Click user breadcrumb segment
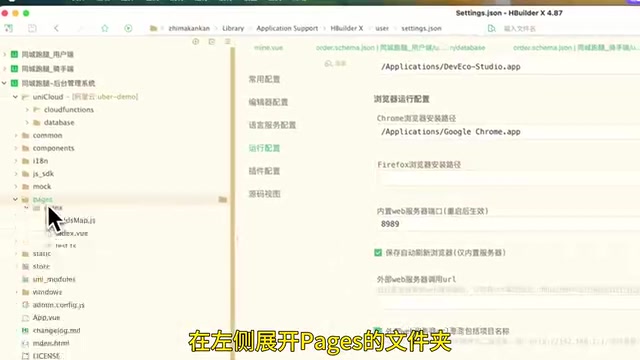 pos(382,28)
